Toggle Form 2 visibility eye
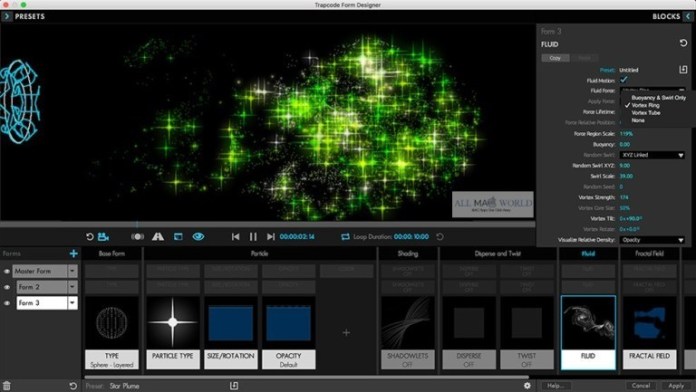Viewport: 696px width, 392px height. [x=7, y=287]
